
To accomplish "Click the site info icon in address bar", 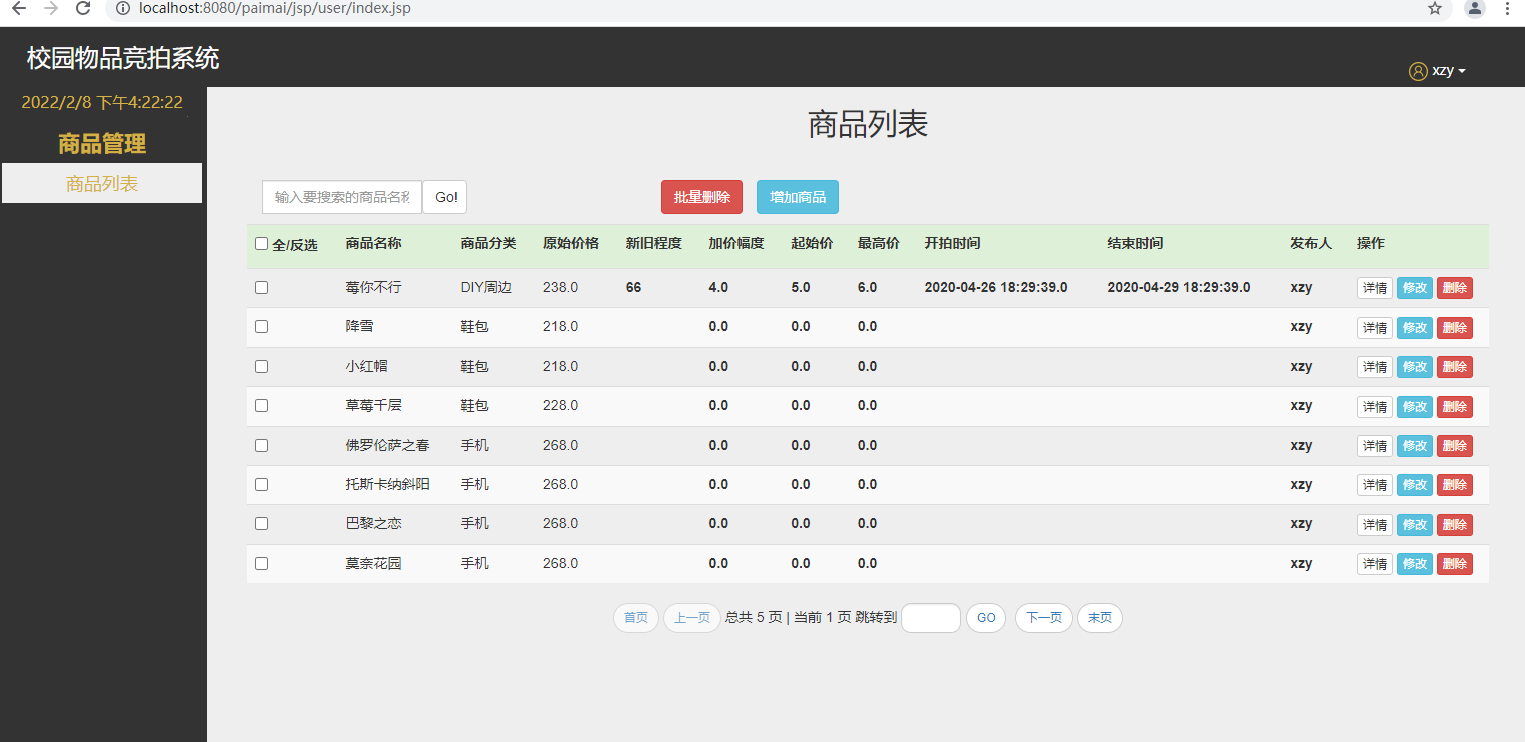I will coord(123,8).
